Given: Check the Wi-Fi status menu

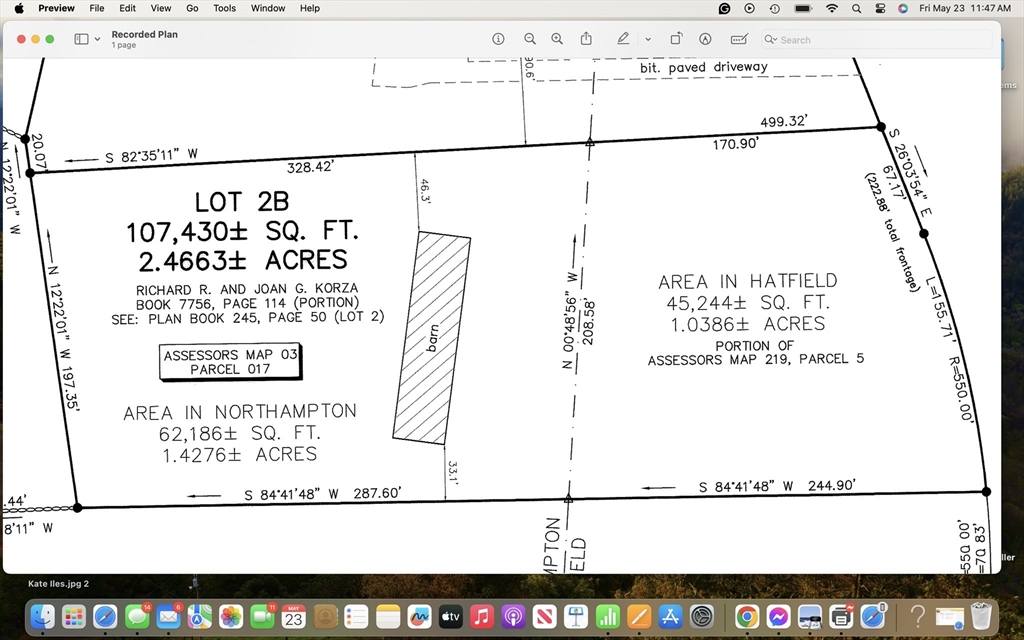Looking at the screenshot, I should pos(832,8).
